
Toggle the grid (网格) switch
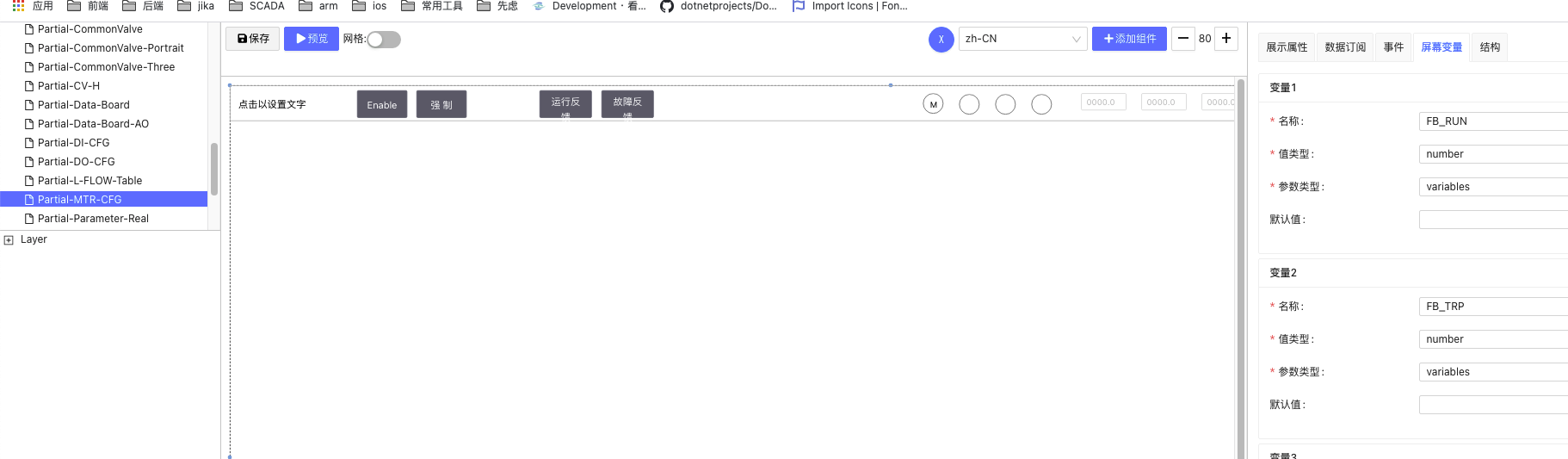(384, 40)
